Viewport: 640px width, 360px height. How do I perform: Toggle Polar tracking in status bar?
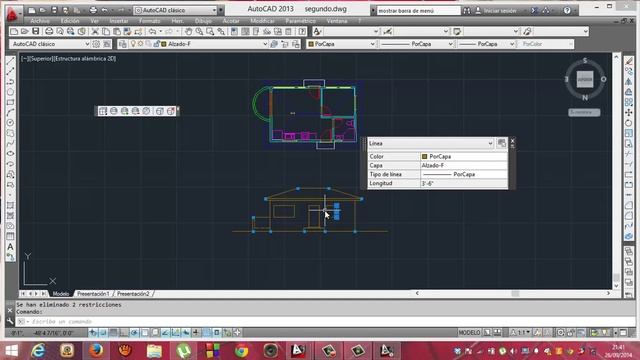click(134, 333)
